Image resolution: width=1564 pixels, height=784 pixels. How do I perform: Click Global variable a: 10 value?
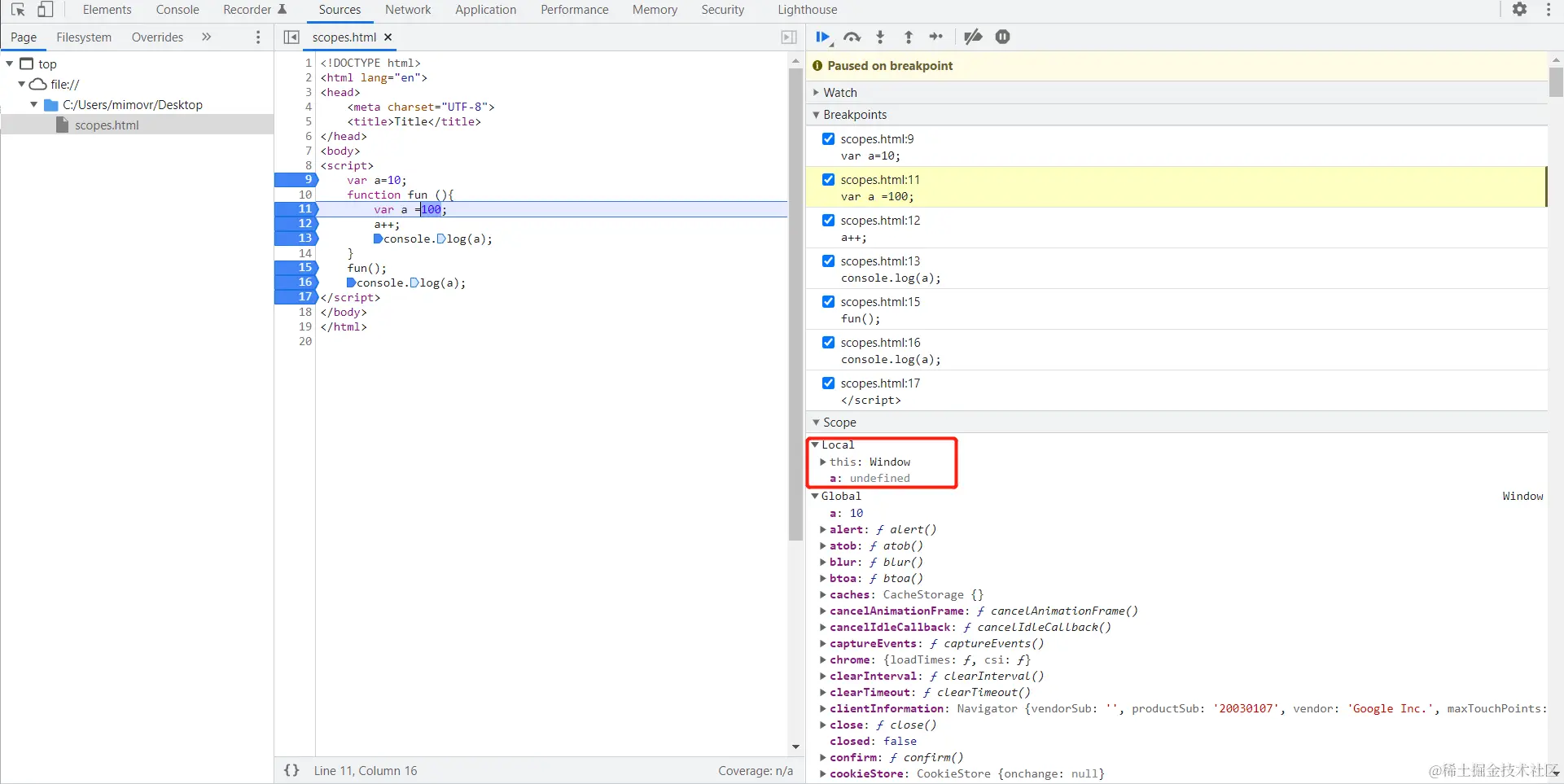click(x=856, y=513)
